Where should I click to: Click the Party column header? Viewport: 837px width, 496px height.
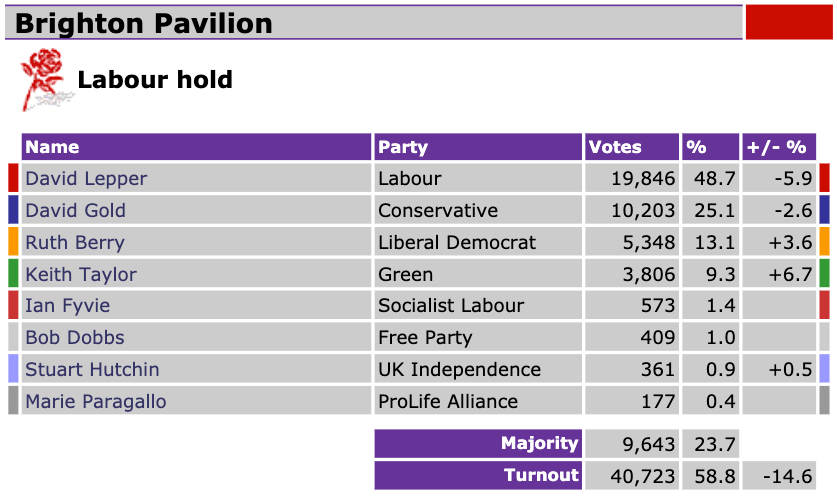tap(403, 147)
